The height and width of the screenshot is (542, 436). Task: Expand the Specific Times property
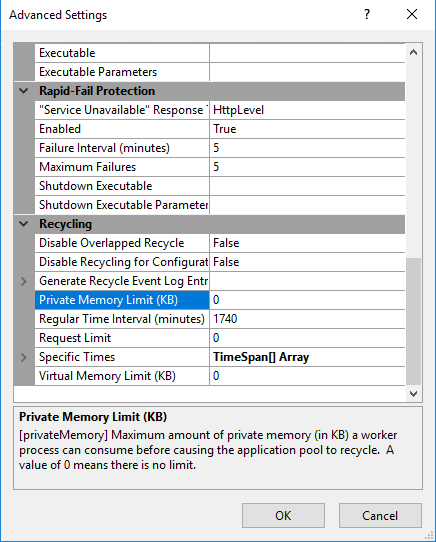coord(24,357)
